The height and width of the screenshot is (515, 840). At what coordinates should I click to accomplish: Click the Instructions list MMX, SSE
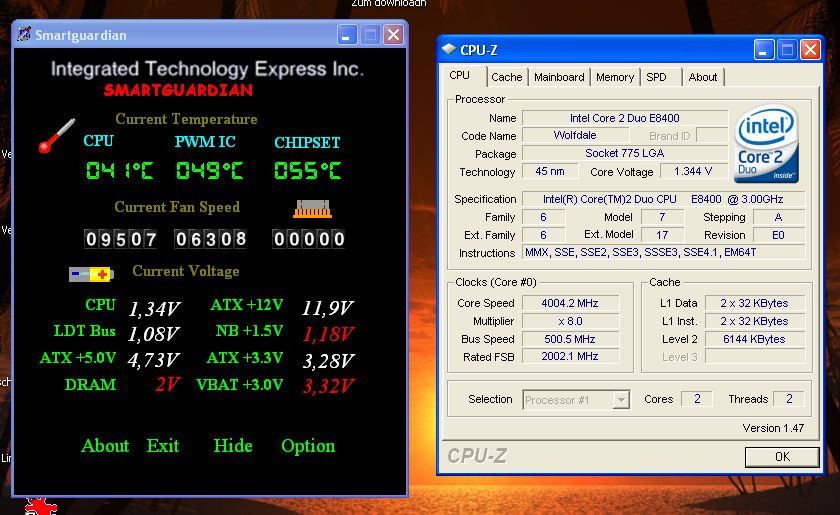[663, 252]
